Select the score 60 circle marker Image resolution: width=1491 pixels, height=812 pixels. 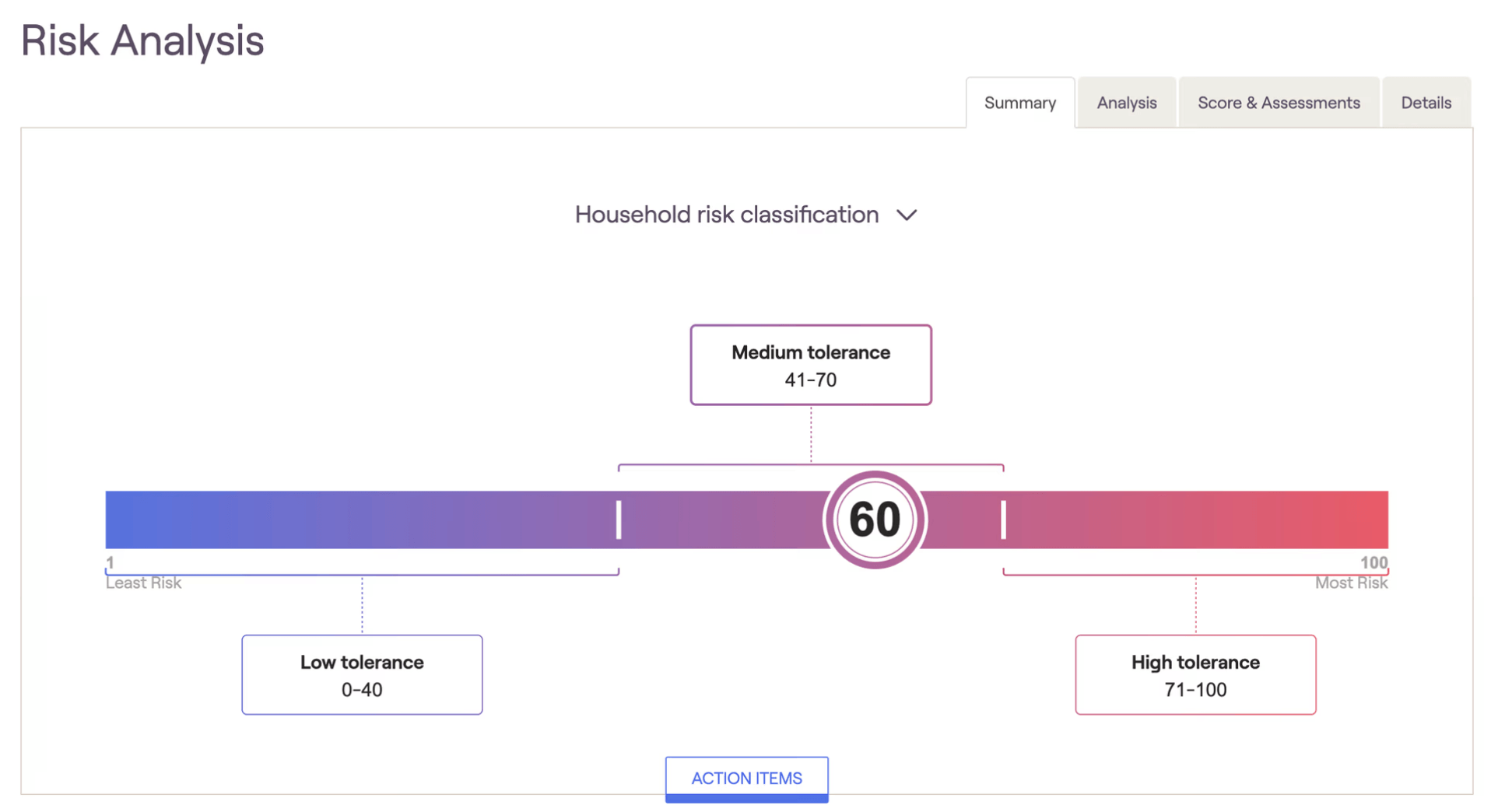coord(875,520)
